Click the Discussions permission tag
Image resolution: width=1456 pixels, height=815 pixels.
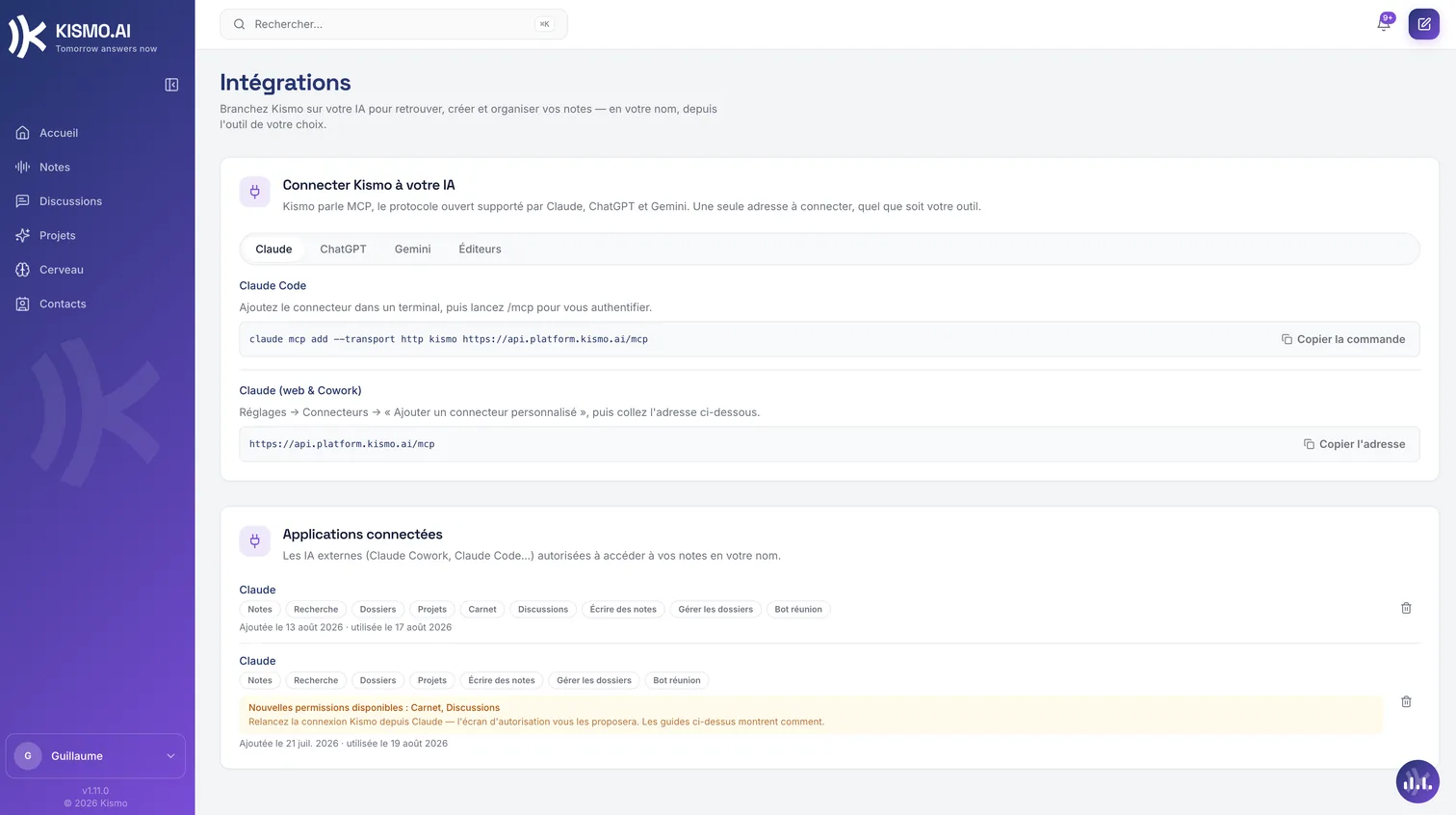[543, 609]
